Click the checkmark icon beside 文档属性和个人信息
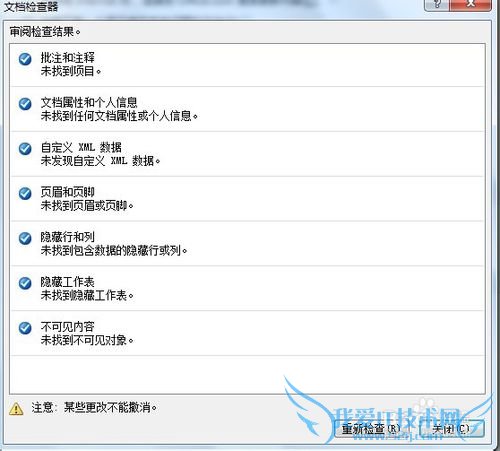Image resolution: width=500 pixels, height=451 pixels. pos(25,104)
